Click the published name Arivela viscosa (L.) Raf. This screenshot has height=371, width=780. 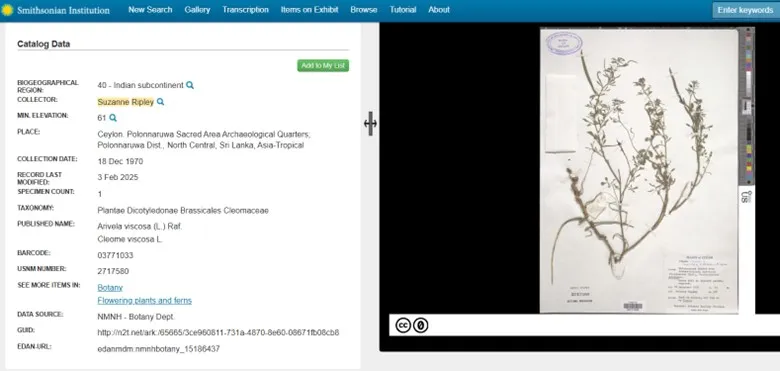(140, 226)
